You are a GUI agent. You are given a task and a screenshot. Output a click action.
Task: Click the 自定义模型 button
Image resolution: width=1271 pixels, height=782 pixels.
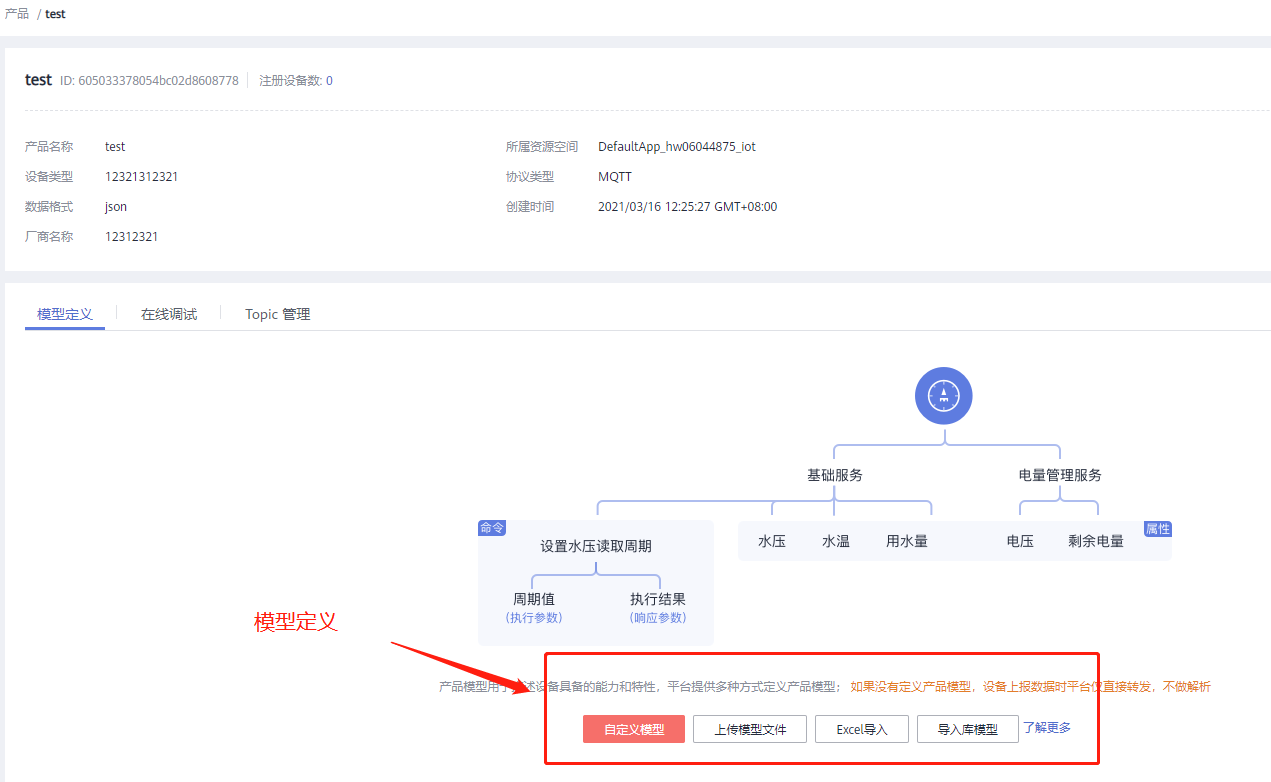(x=634, y=729)
